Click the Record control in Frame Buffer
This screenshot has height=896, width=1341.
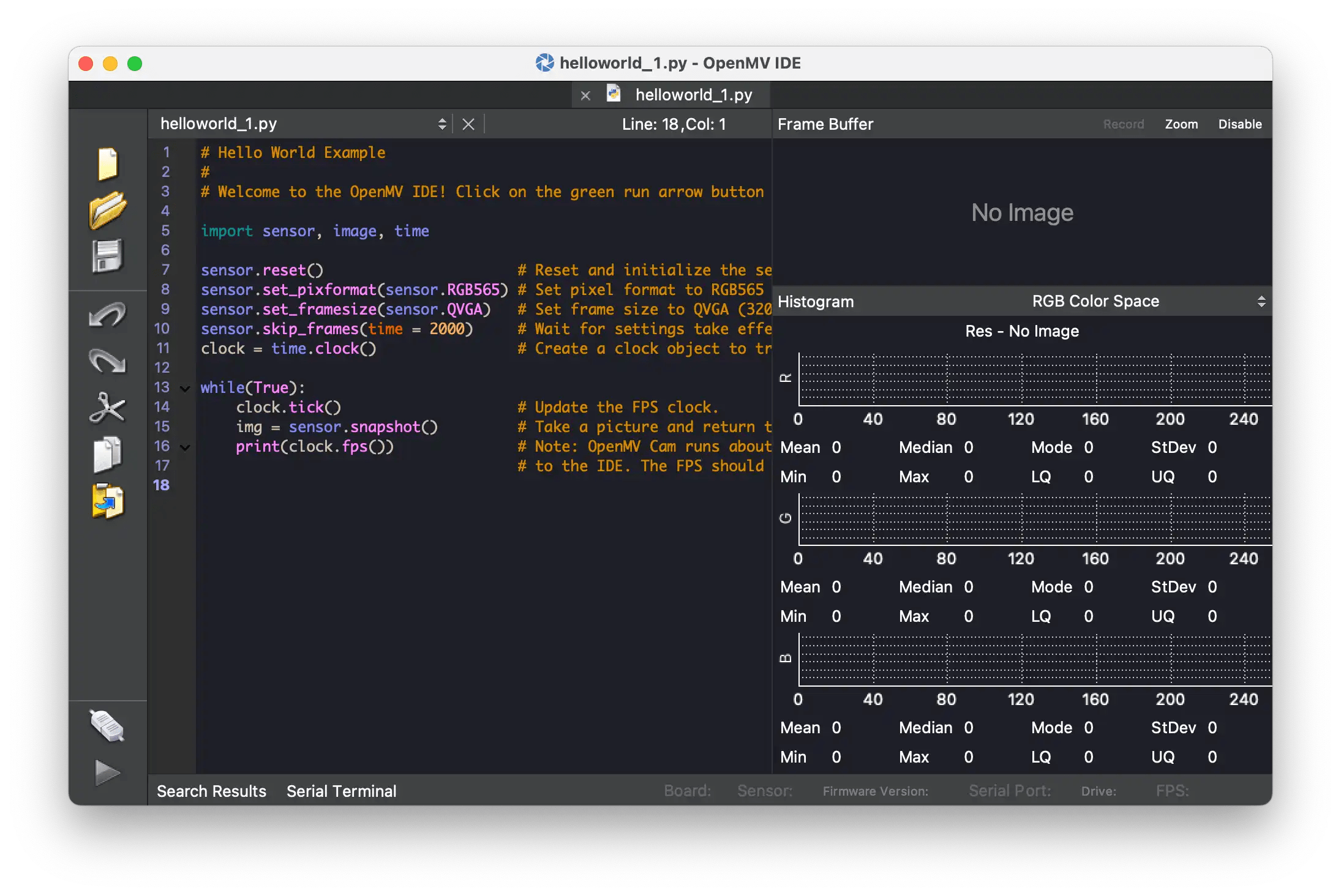pos(1124,124)
